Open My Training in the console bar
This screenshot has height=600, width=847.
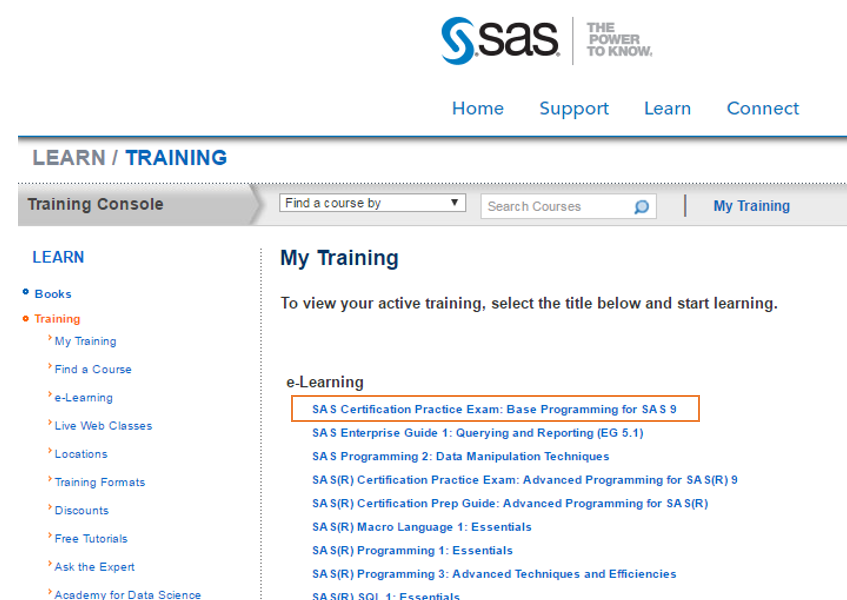pyautogui.click(x=751, y=206)
